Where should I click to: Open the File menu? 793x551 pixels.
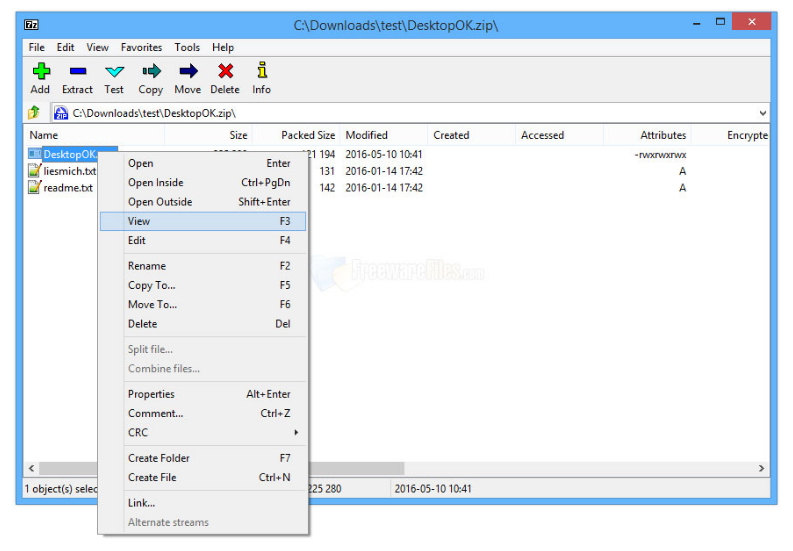[x=36, y=48]
